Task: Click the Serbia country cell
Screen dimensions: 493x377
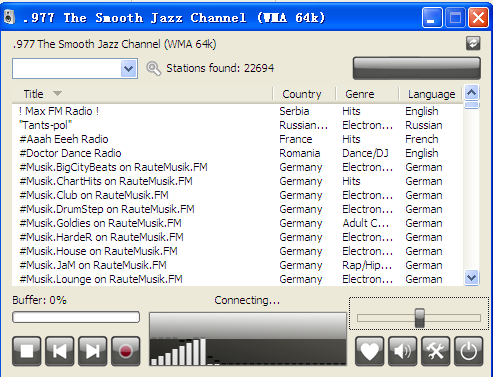Action: coord(294,111)
